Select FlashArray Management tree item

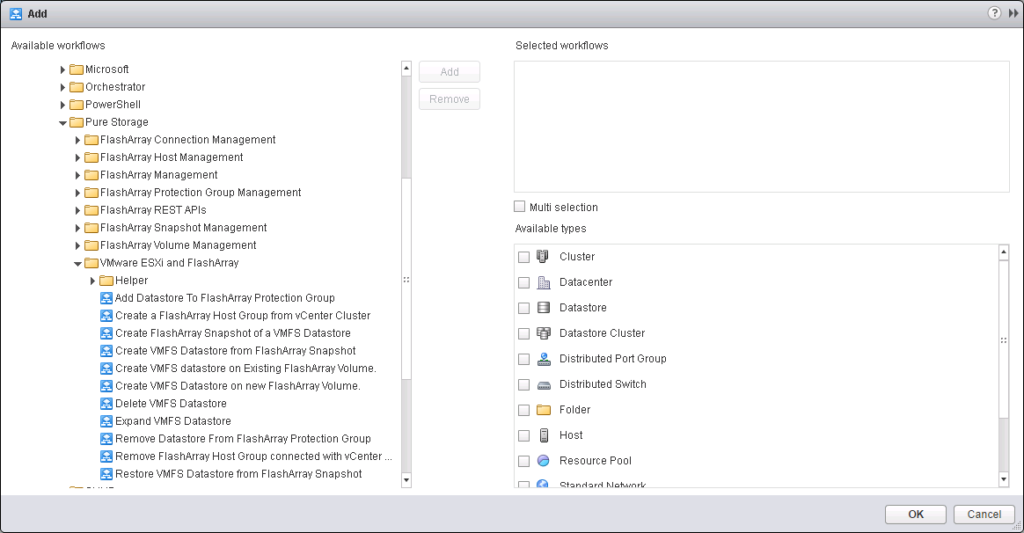click(159, 175)
